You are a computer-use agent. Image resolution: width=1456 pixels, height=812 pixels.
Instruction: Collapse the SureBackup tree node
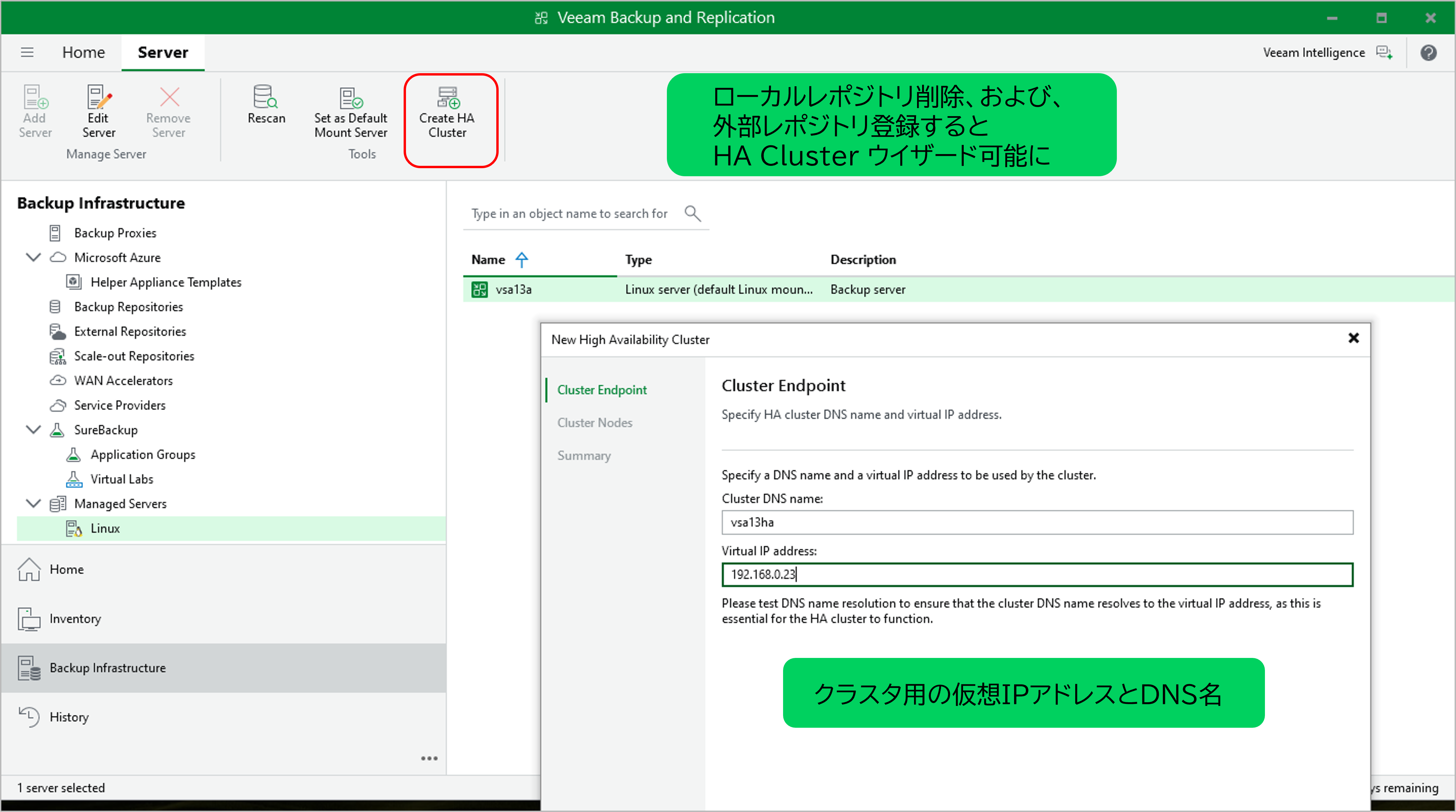click(33, 429)
